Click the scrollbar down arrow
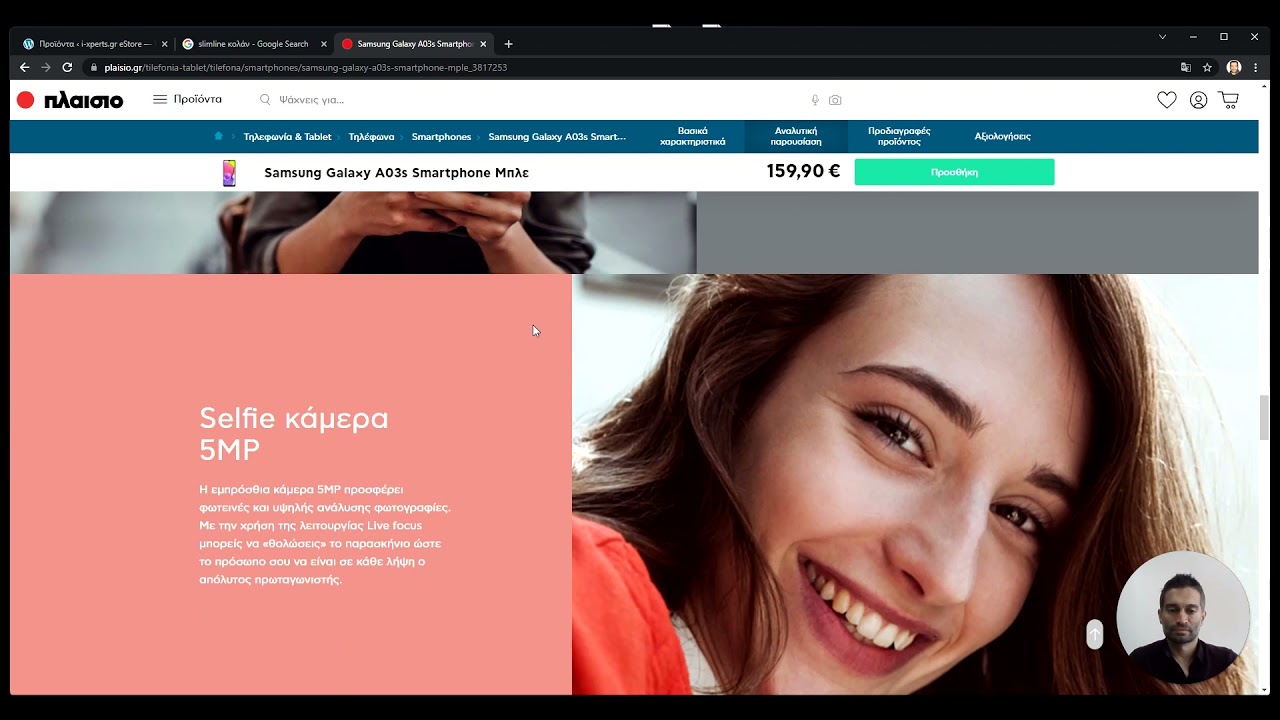Screen dimensions: 1280x720 point(1264,689)
